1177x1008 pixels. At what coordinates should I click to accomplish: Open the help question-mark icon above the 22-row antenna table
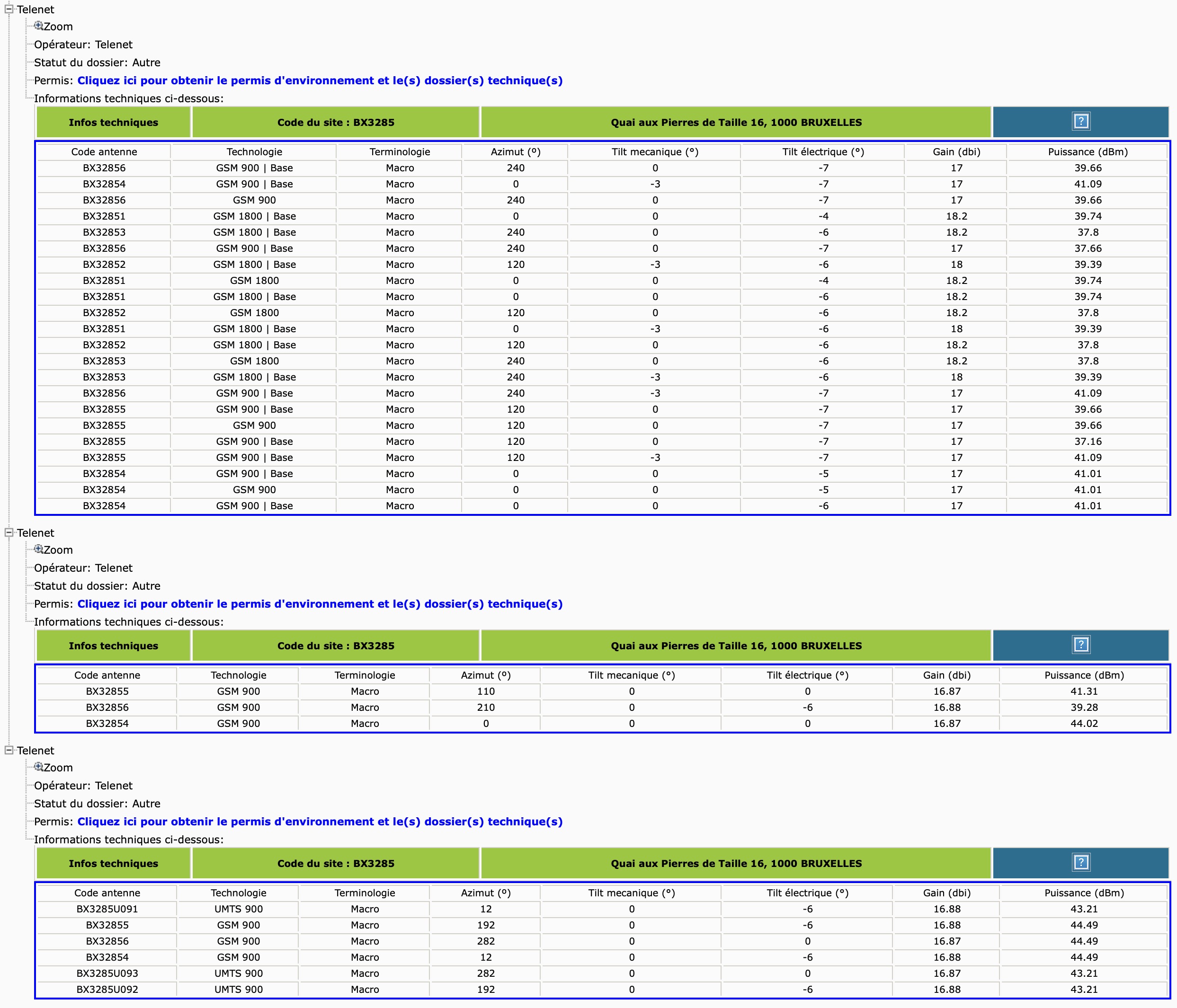pos(1080,121)
